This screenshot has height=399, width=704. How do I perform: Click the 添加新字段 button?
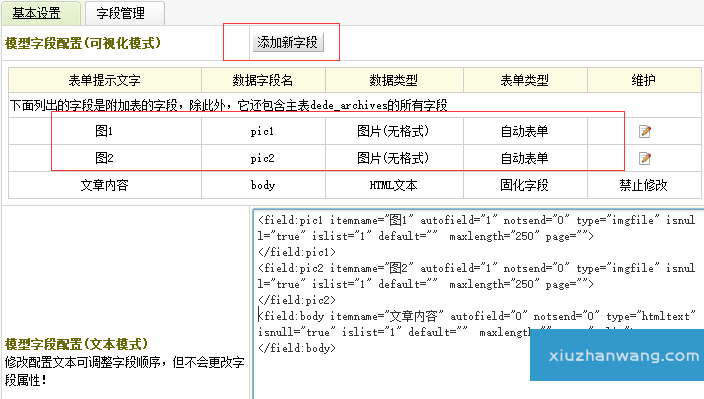tap(288, 43)
